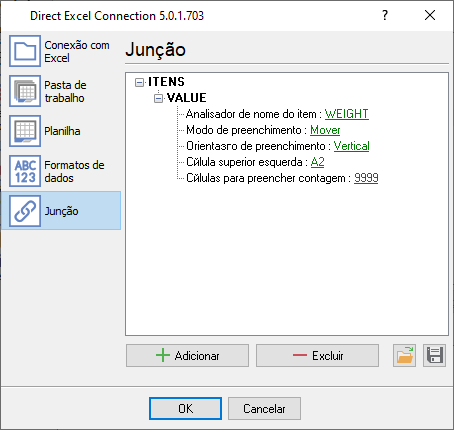
Task: Save binding settings with floppy disk icon
Action: point(434,356)
